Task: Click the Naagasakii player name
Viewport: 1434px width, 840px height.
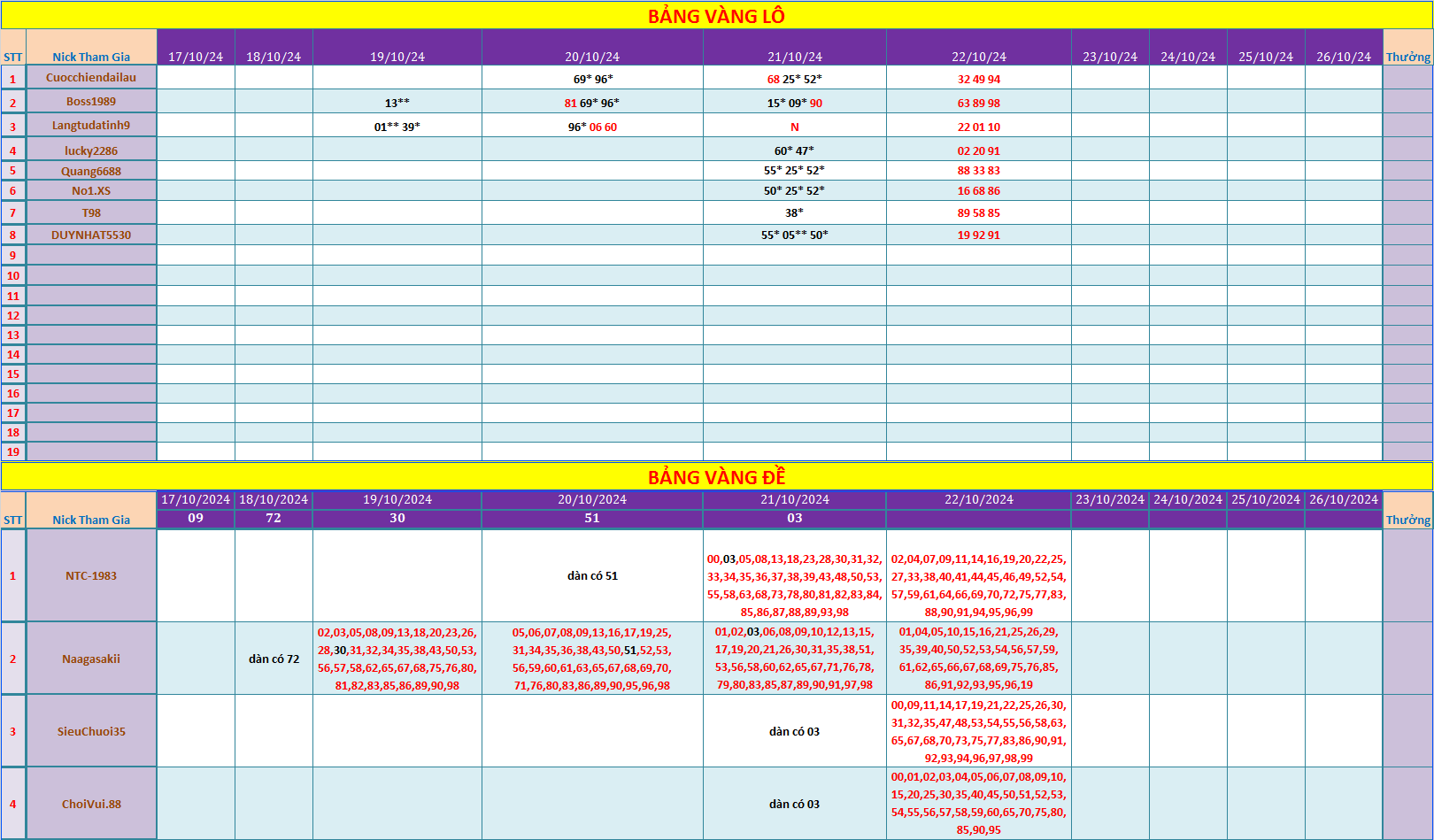Action: coord(91,659)
